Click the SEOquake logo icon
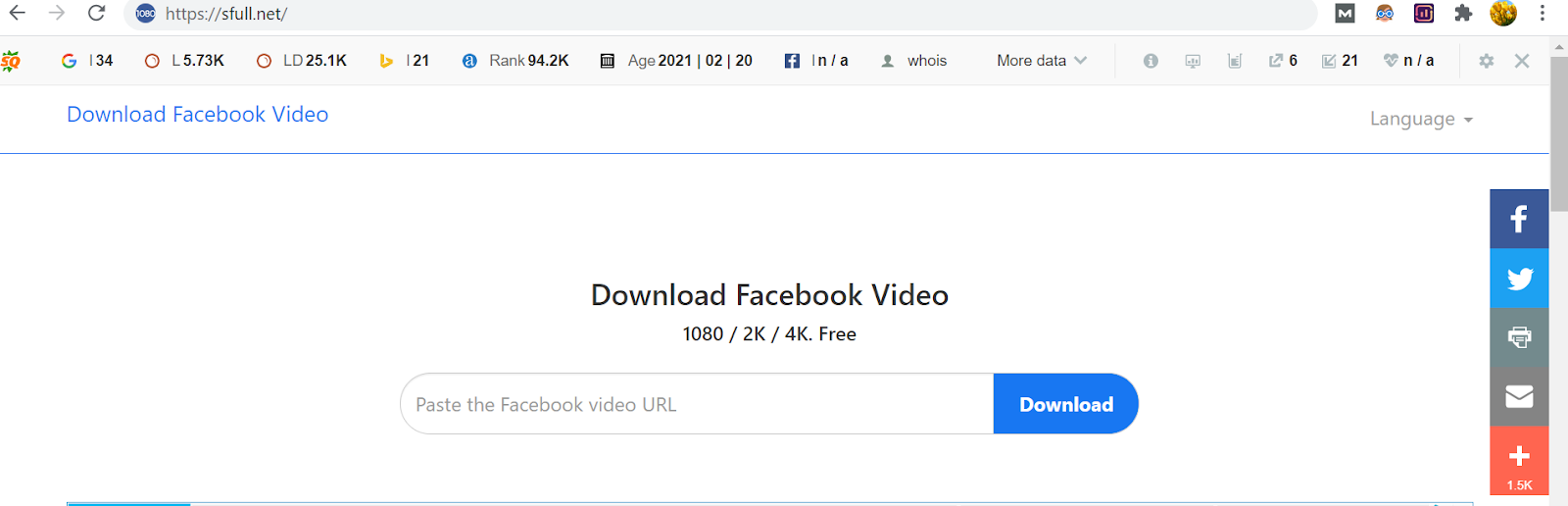 coord(11,61)
